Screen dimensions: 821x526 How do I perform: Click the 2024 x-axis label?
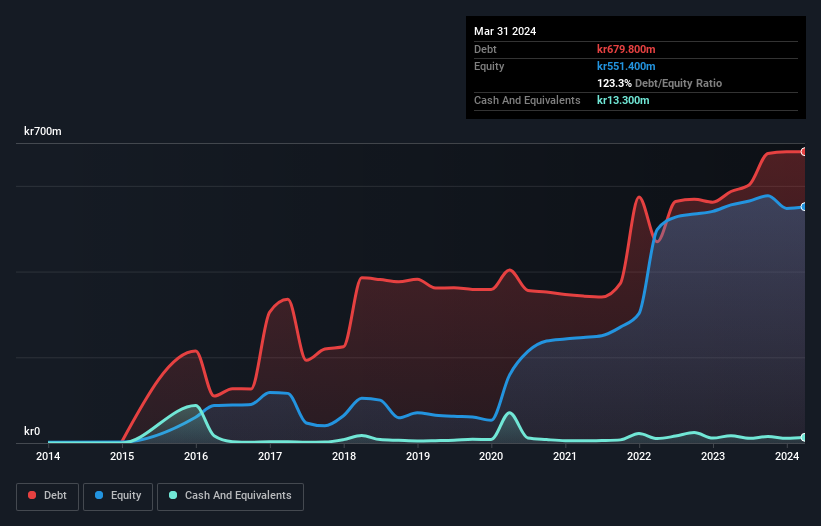point(786,456)
